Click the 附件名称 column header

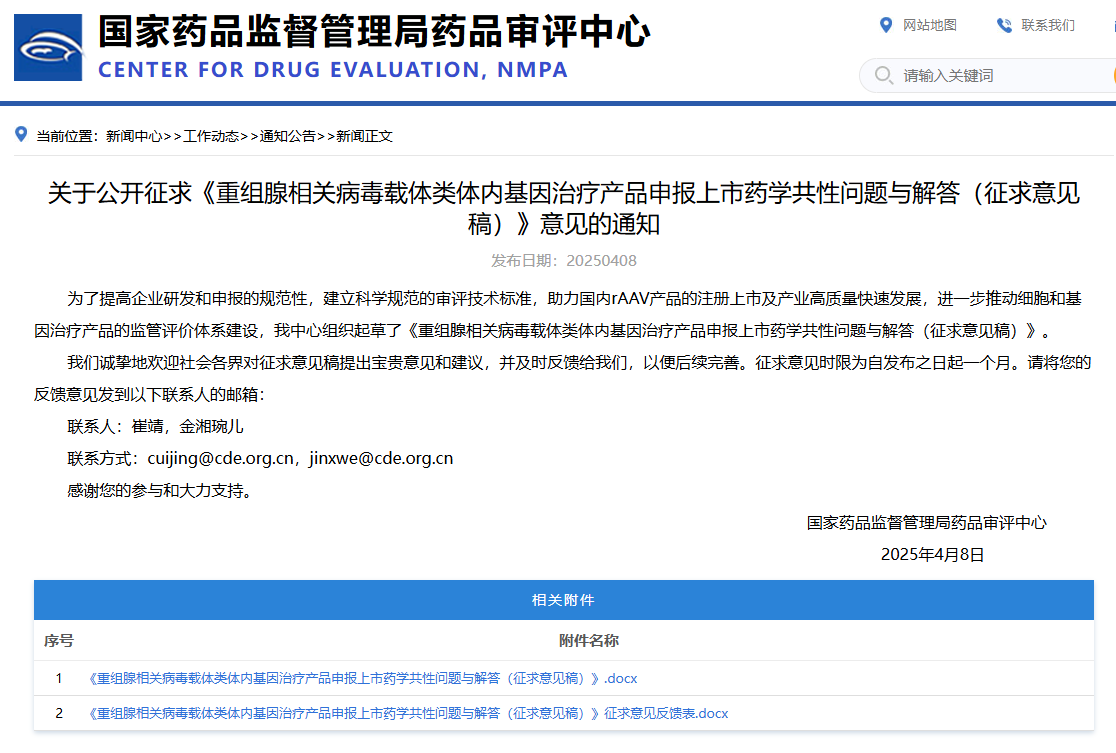tap(588, 640)
